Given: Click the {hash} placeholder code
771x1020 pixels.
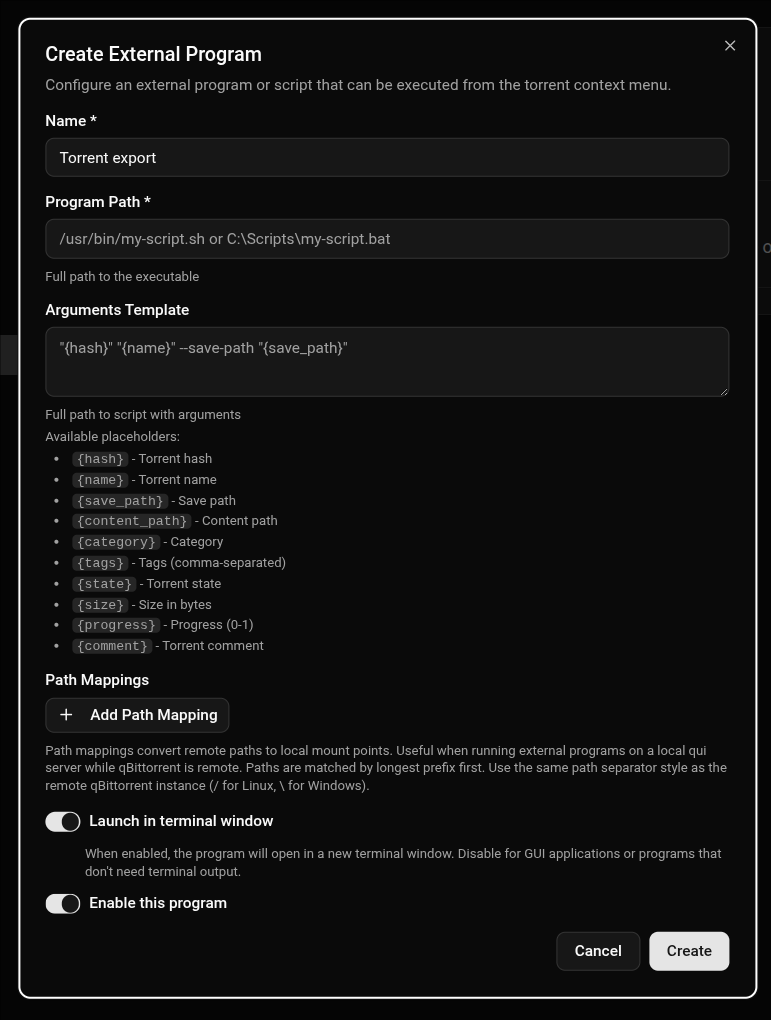Looking at the screenshot, I should [100, 459].
